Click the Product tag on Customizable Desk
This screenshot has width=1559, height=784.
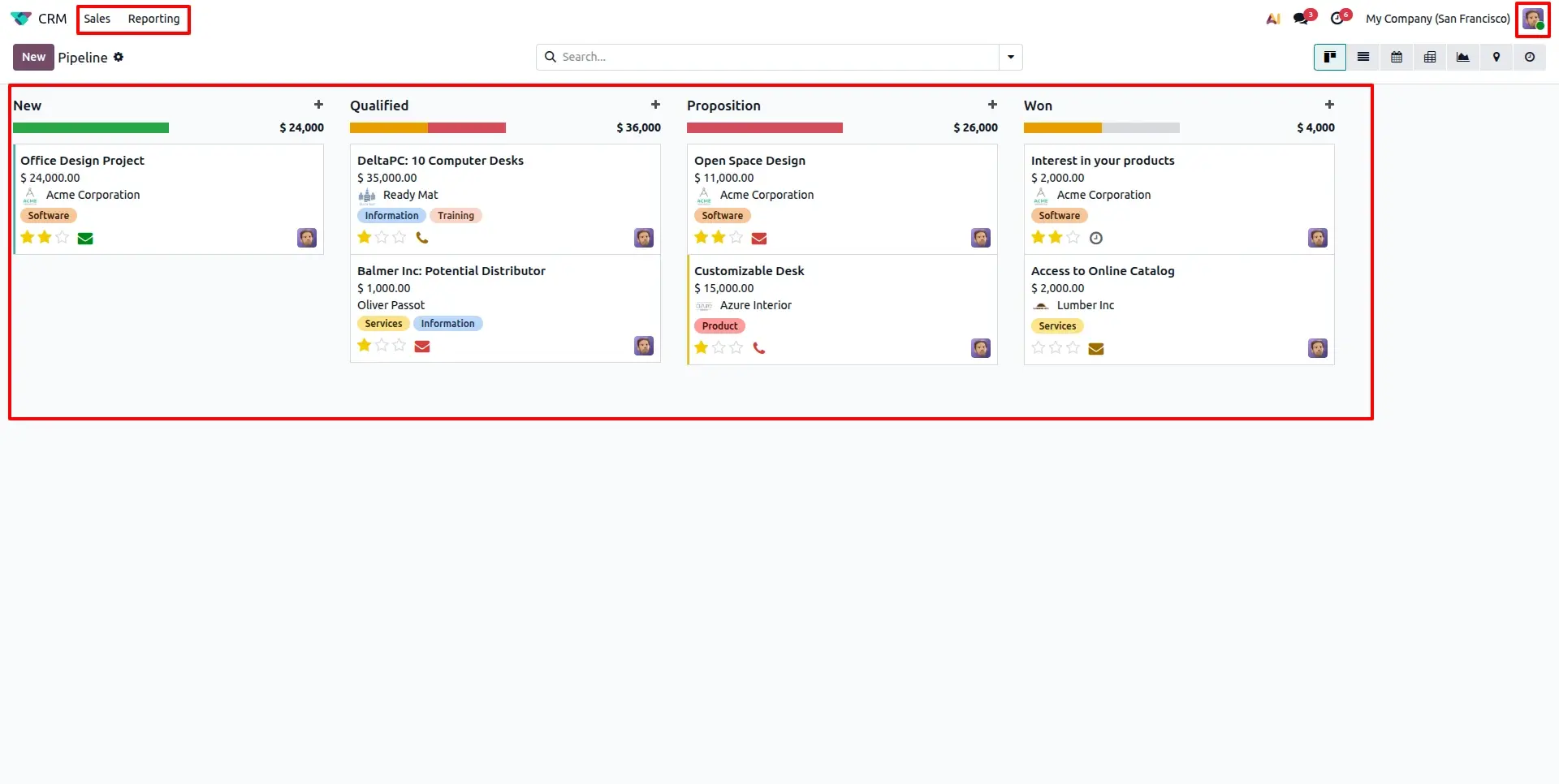pos(719,326)
